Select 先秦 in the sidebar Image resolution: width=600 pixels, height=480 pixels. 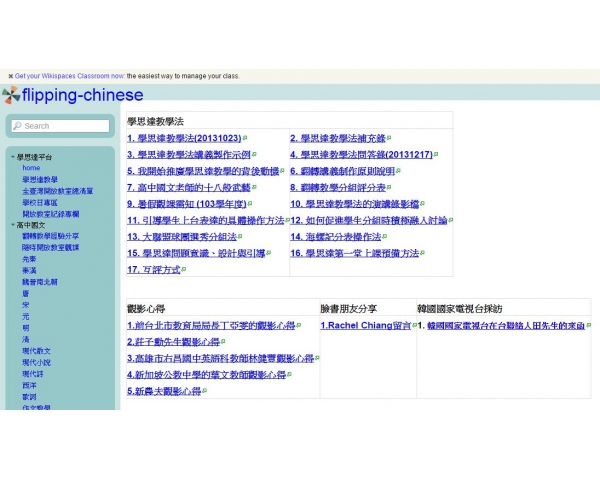29,259
